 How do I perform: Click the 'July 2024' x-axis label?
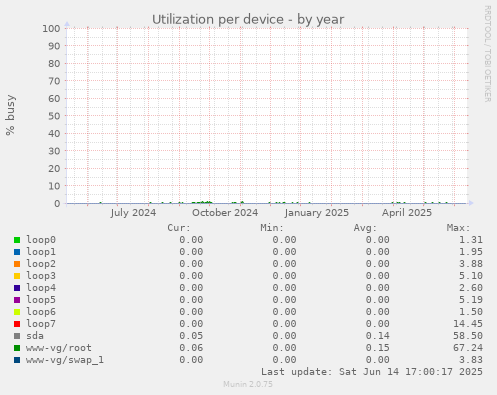tap(133, 213)
